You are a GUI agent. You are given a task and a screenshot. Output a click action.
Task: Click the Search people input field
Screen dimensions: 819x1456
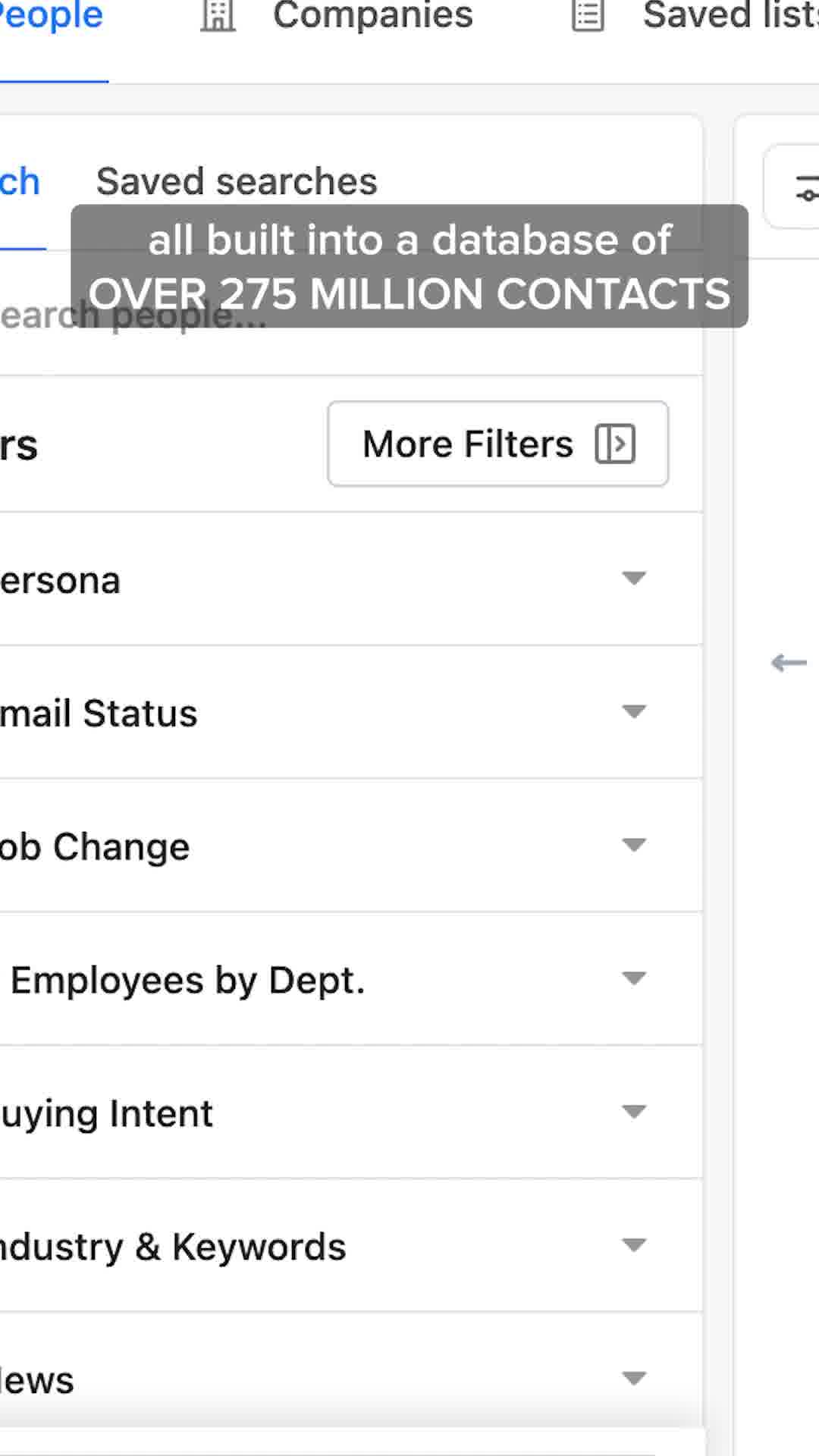point(351,316)
